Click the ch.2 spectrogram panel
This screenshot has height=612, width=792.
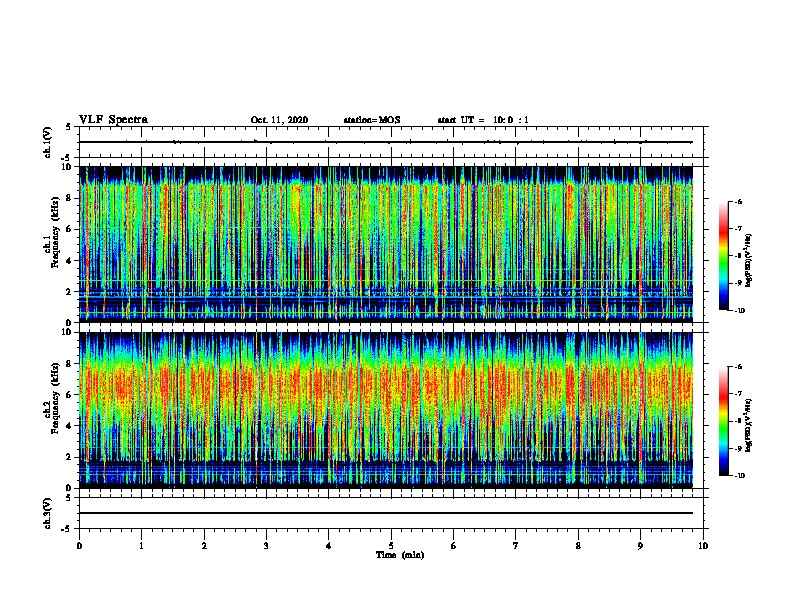[386, 410]
